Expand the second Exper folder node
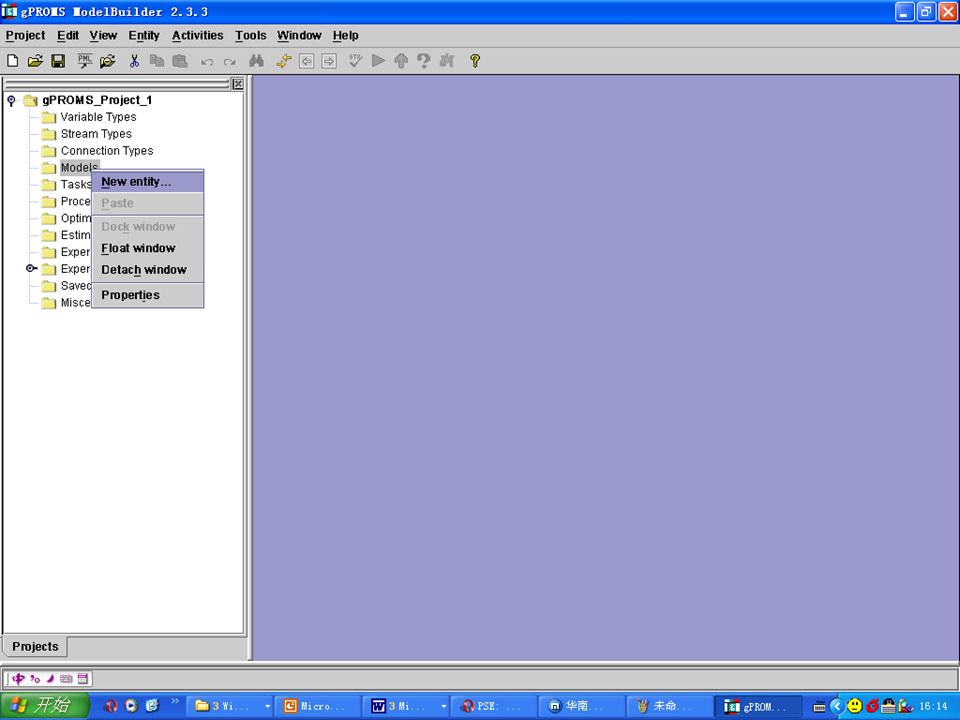The image size is (960, 720). [31, 268]
